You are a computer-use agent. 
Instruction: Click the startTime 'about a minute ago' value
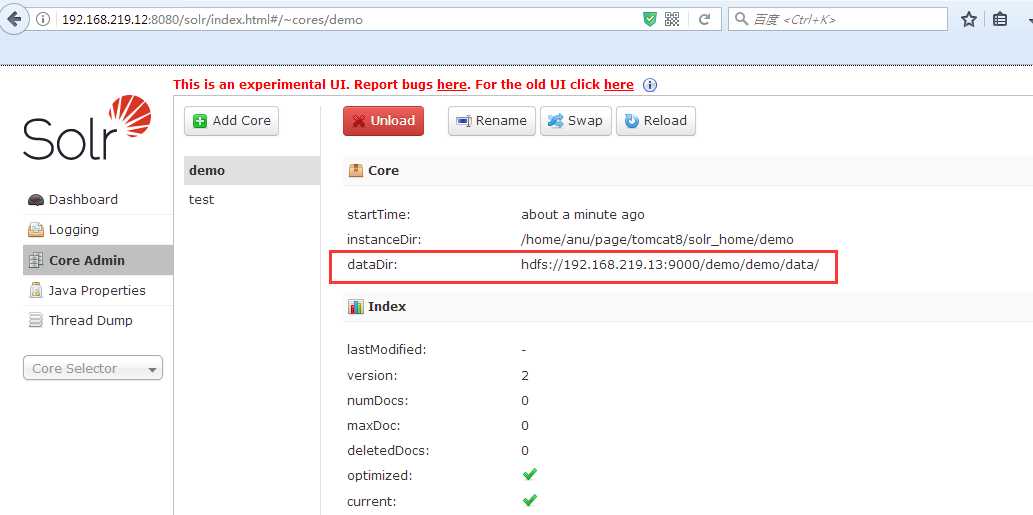(583, 215)
